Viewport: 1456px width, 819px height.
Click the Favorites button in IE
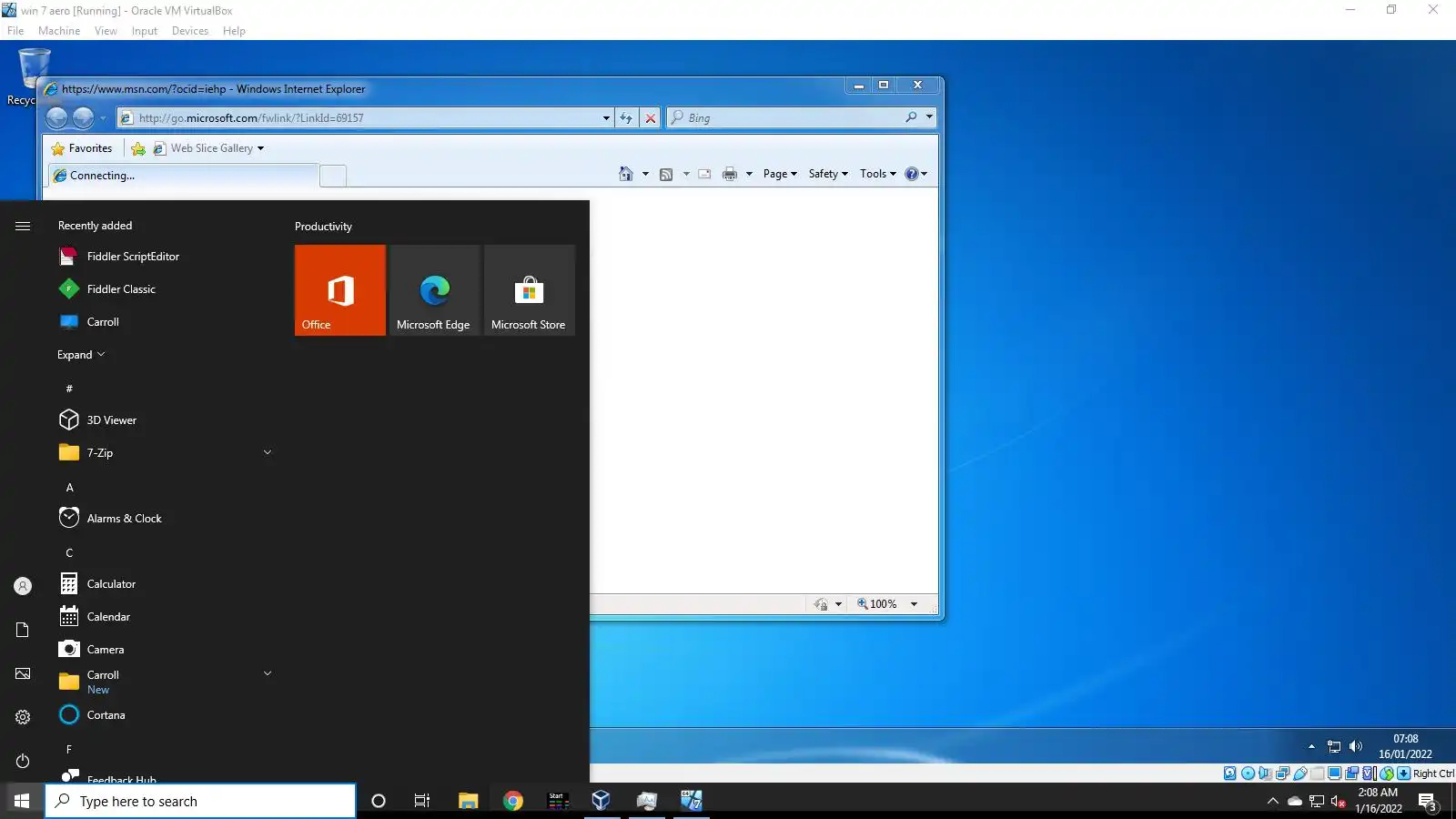click(x=82, y=148)
